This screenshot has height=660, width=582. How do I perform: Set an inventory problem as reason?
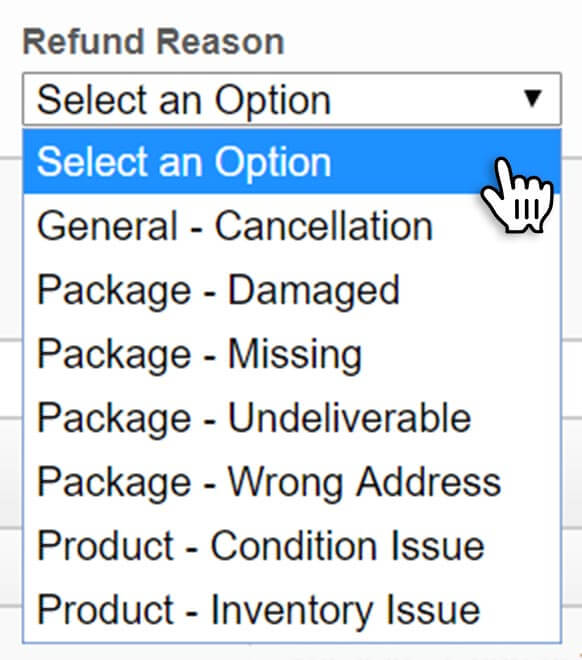click(x=292, y=610)
